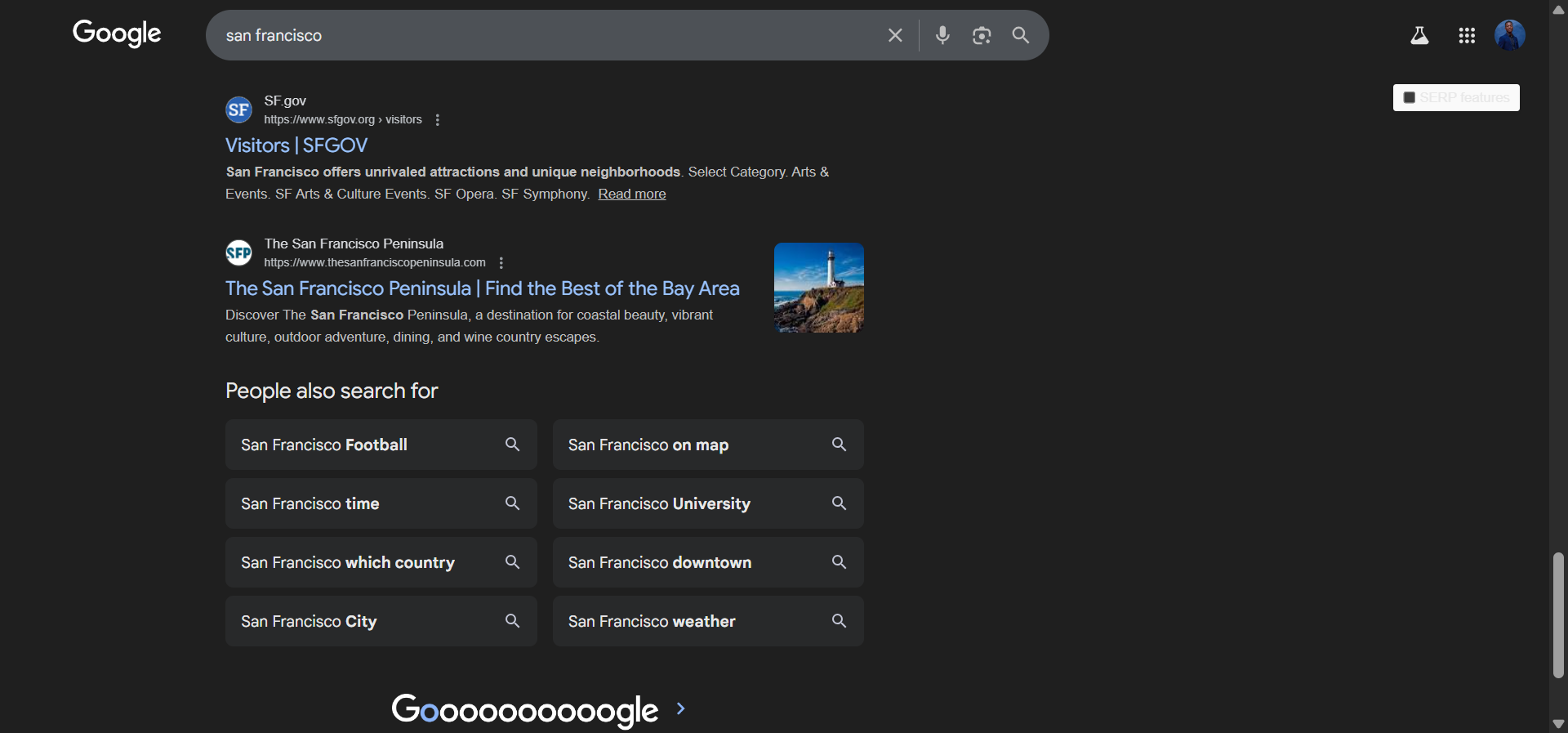The image size is (1568, 733).
Task: Focus the san francisco search input
Action: 547,35
